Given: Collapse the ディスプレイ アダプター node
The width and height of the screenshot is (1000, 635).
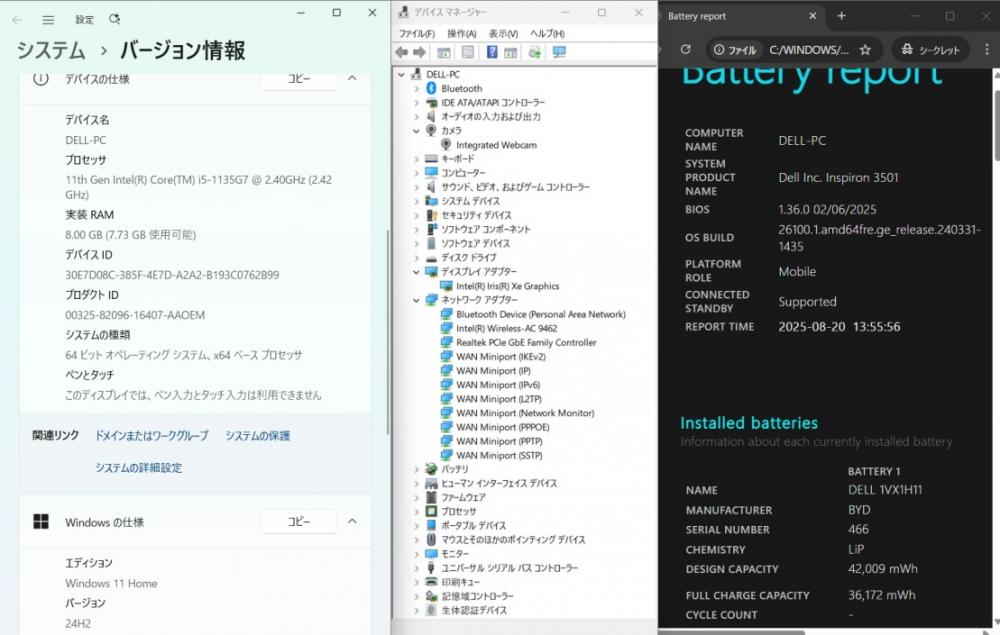Looking at the screenshot, I should coord(416,272).
